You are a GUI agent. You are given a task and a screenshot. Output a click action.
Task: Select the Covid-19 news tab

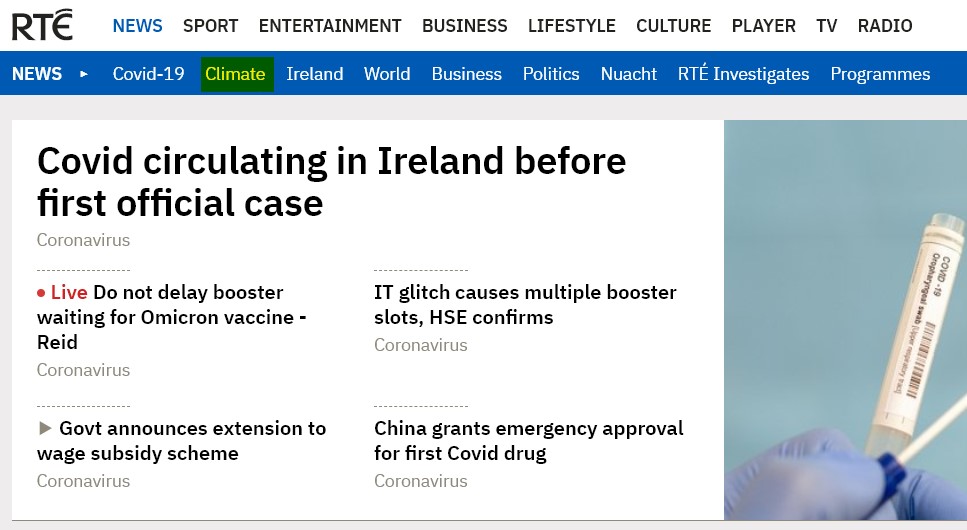pyautogui.click(x=148, y=74)
